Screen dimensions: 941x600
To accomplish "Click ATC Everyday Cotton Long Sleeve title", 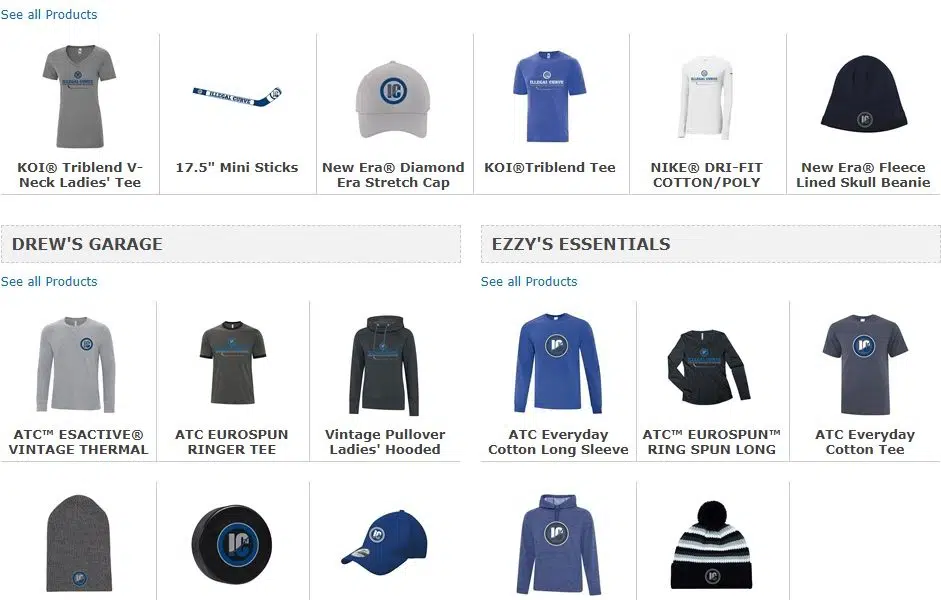I will tap(558, 442).
